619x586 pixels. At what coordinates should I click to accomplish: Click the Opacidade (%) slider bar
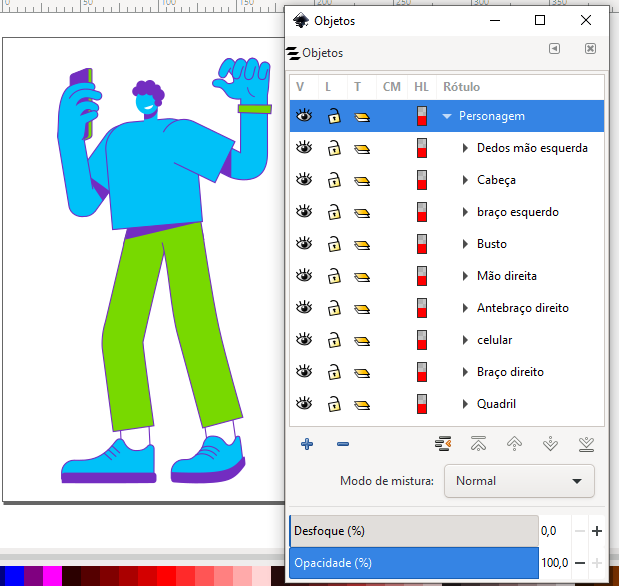coord(413,563)
